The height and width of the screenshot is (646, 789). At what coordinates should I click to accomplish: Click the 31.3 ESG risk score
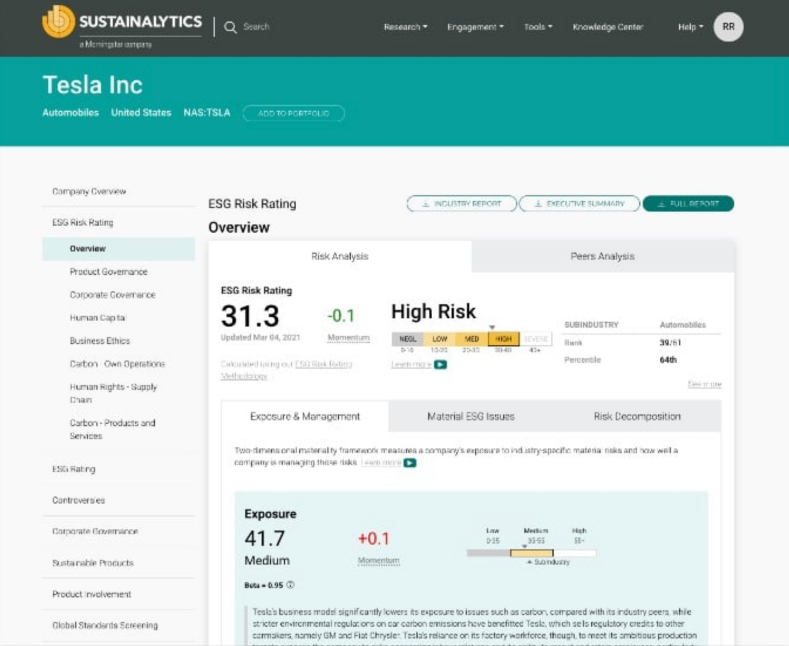pos(250,316)
